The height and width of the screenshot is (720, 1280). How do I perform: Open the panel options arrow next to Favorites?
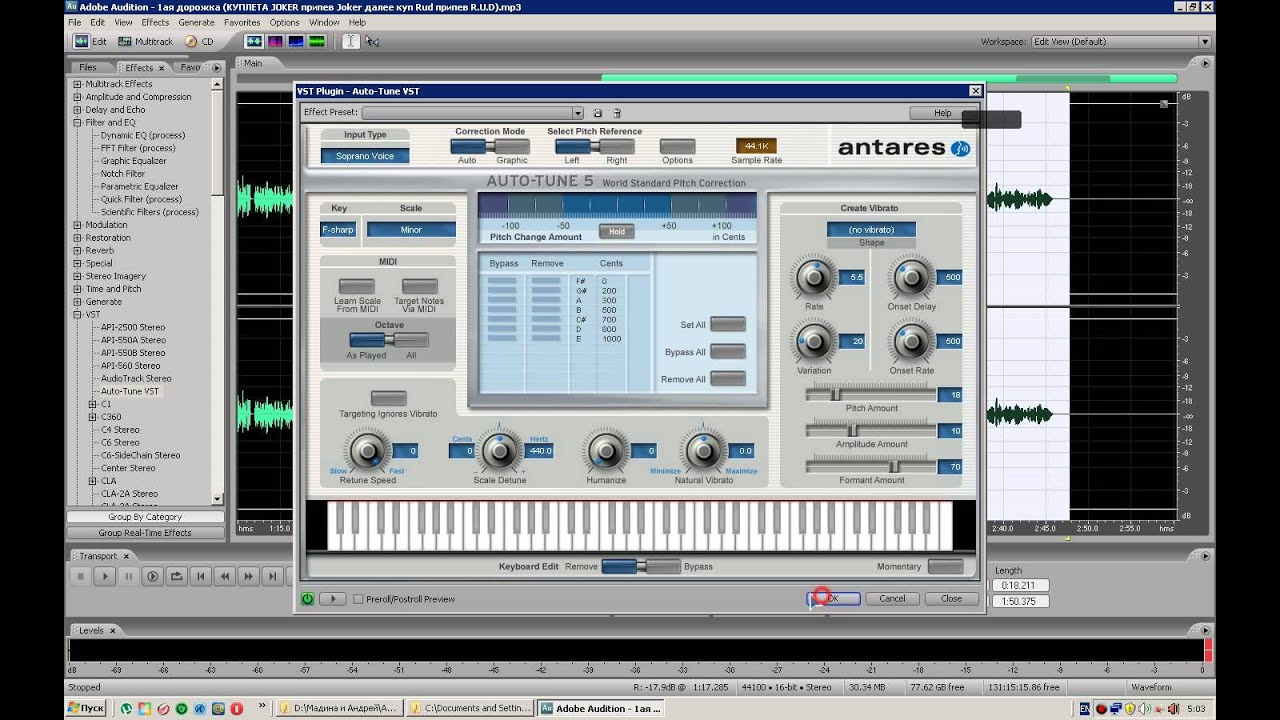tap(217, 68)
